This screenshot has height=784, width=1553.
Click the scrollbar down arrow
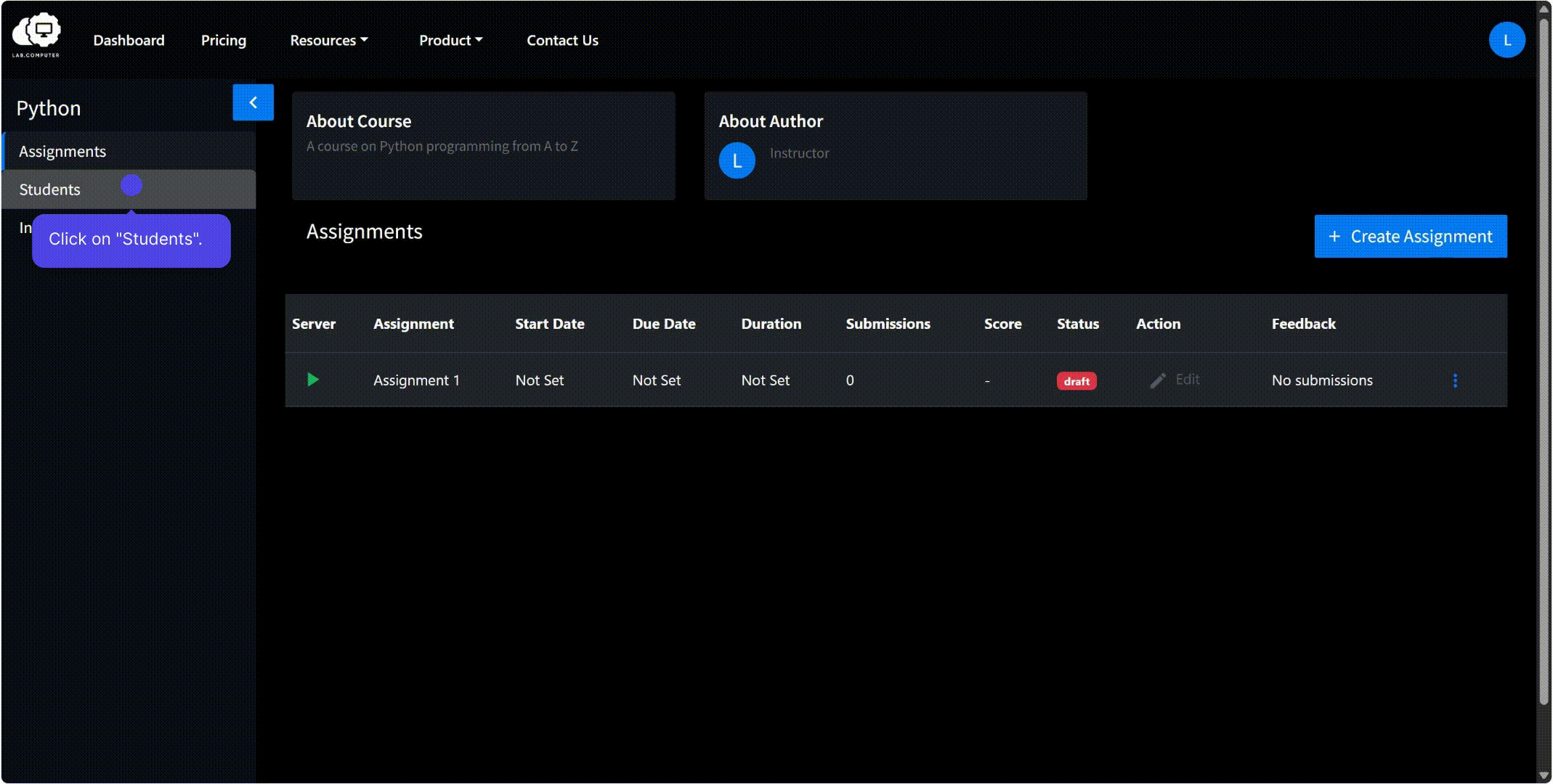coord(1544,775)
